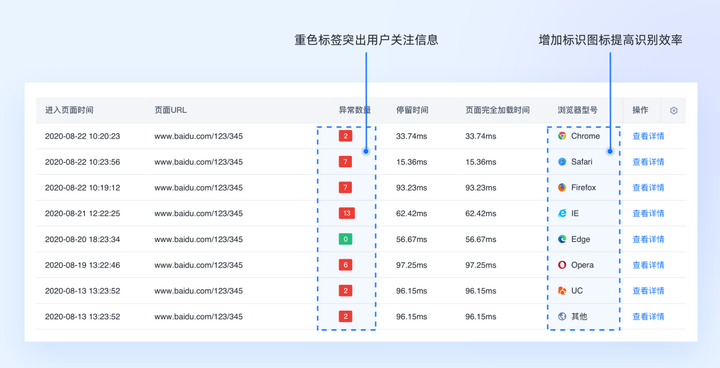Click the red 2 badge in UC row
The image size is (720, 368).
click(x=345, y=290)
